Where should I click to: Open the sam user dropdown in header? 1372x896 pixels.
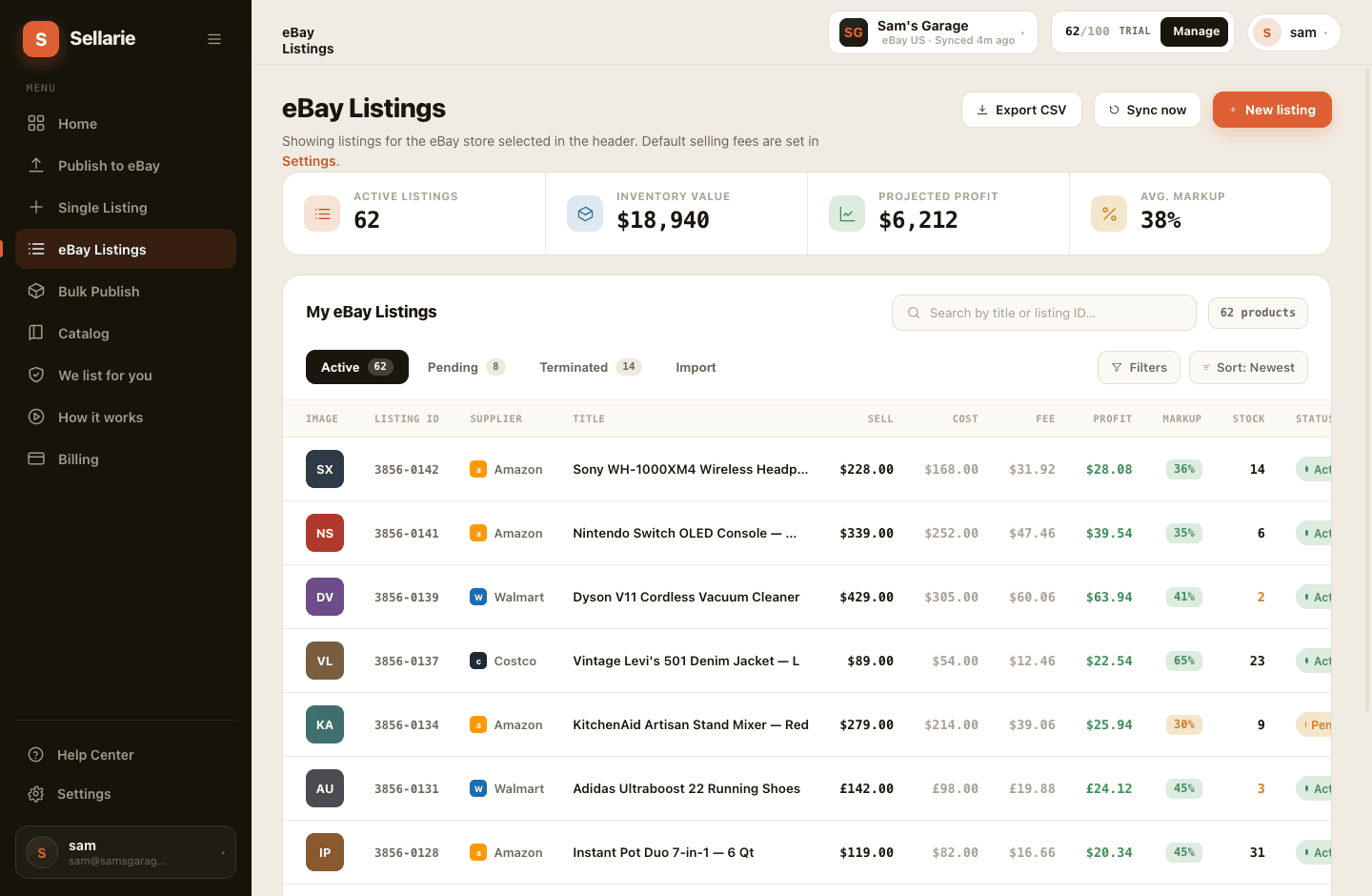[1294, 32]
